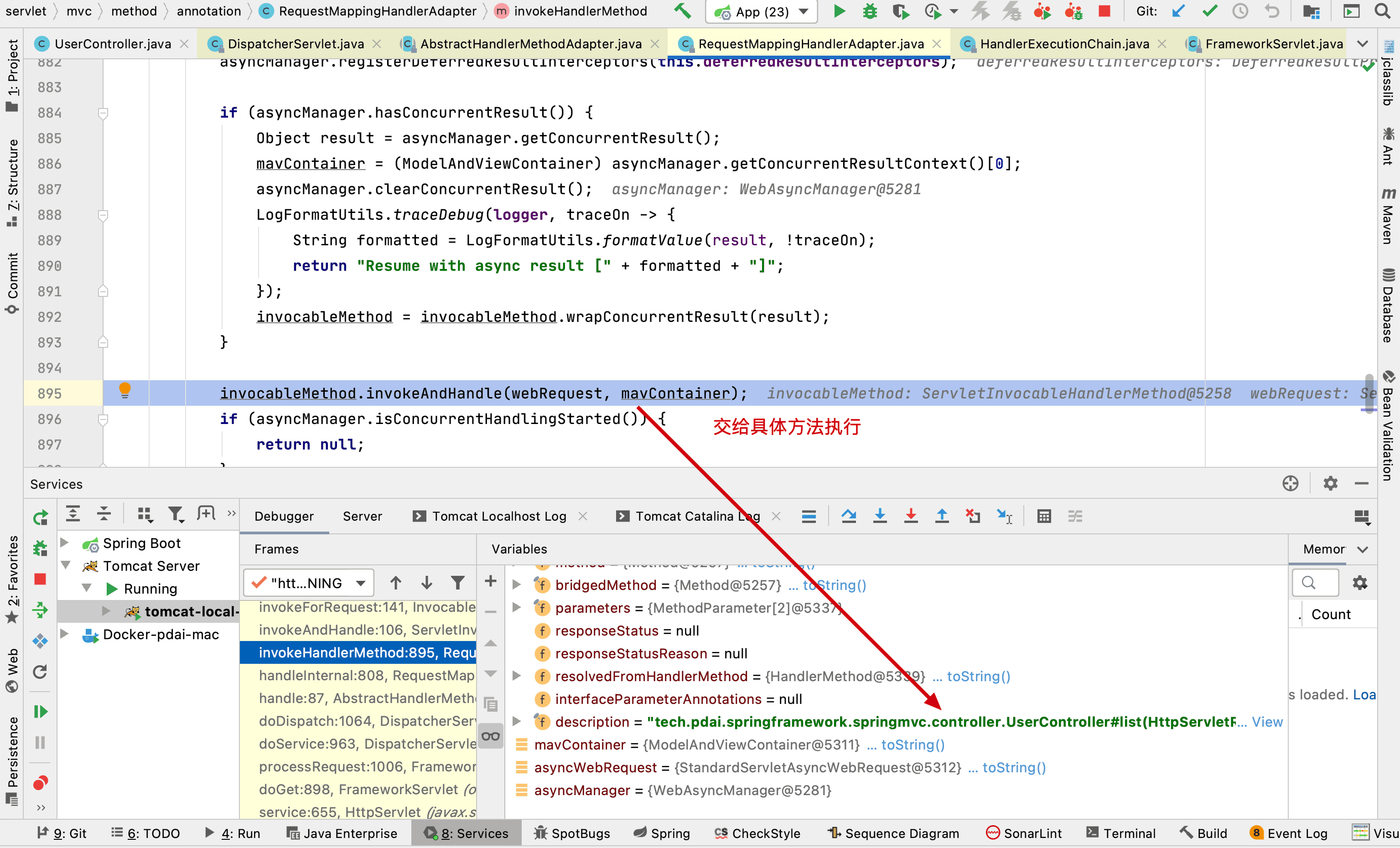Toggle the frames filter funnel icon

457,582
